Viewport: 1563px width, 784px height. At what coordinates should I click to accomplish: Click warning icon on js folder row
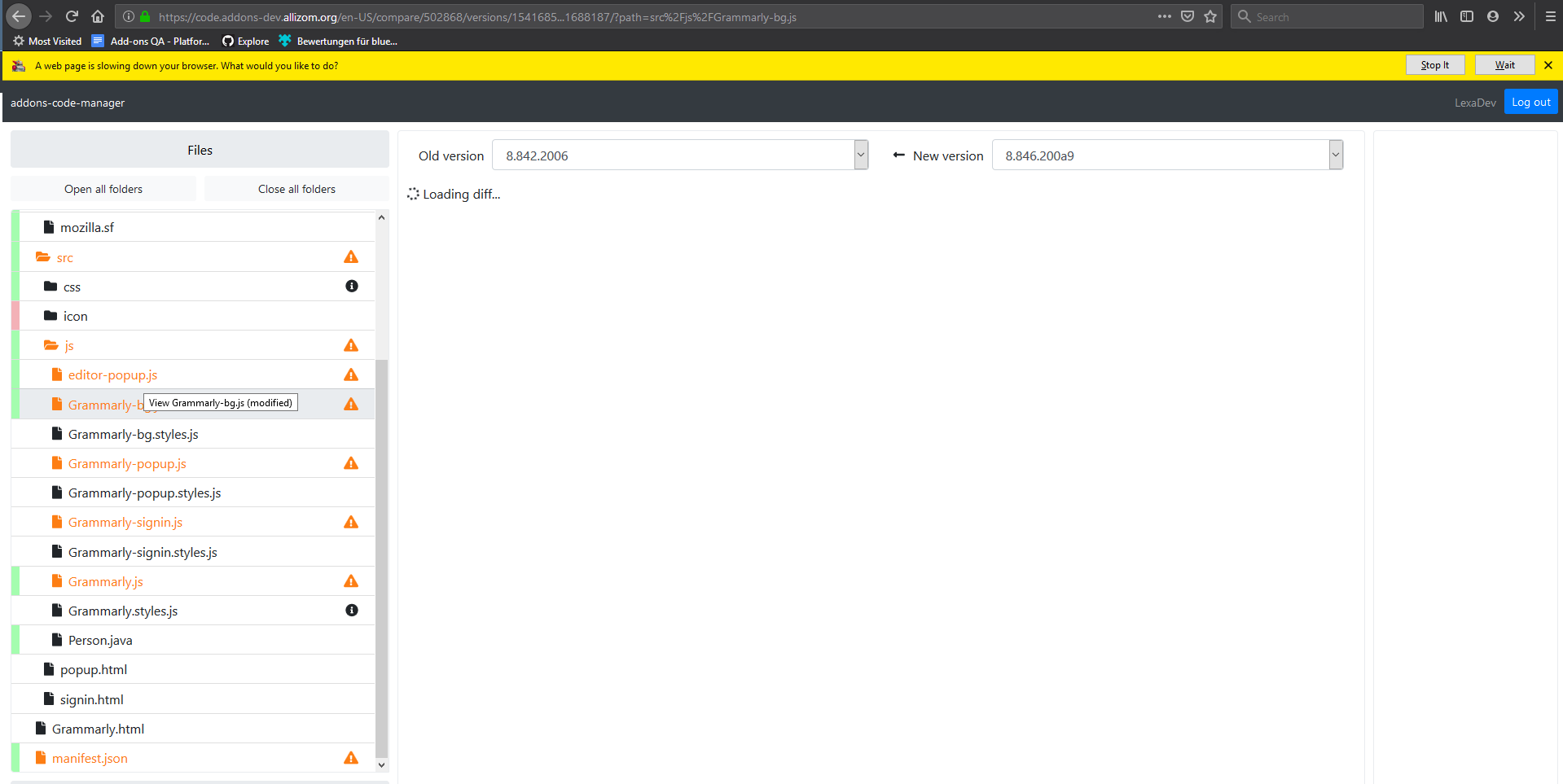click(351, 345)
